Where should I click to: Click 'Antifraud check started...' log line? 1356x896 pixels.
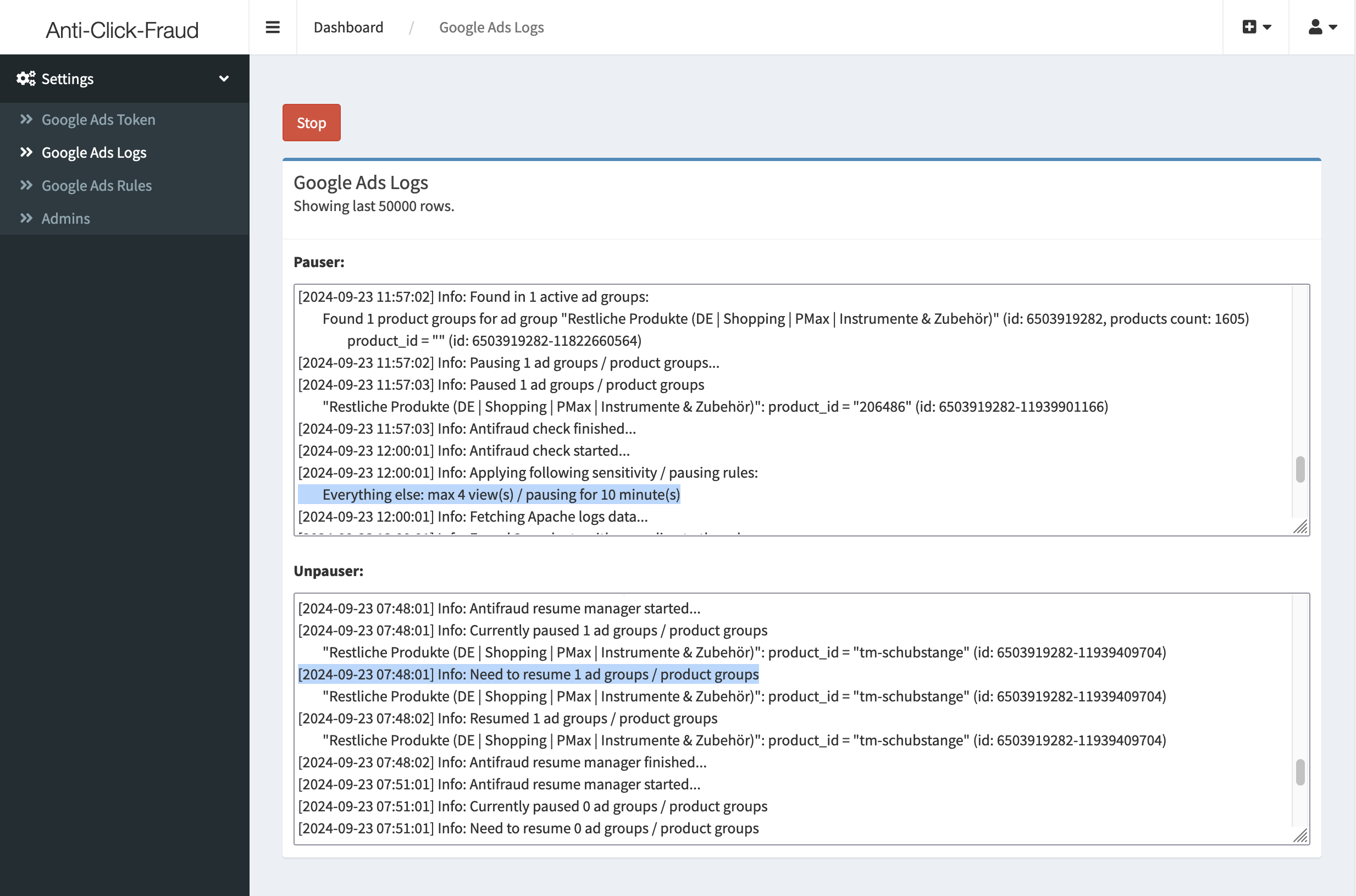click(x=464, y=450)
